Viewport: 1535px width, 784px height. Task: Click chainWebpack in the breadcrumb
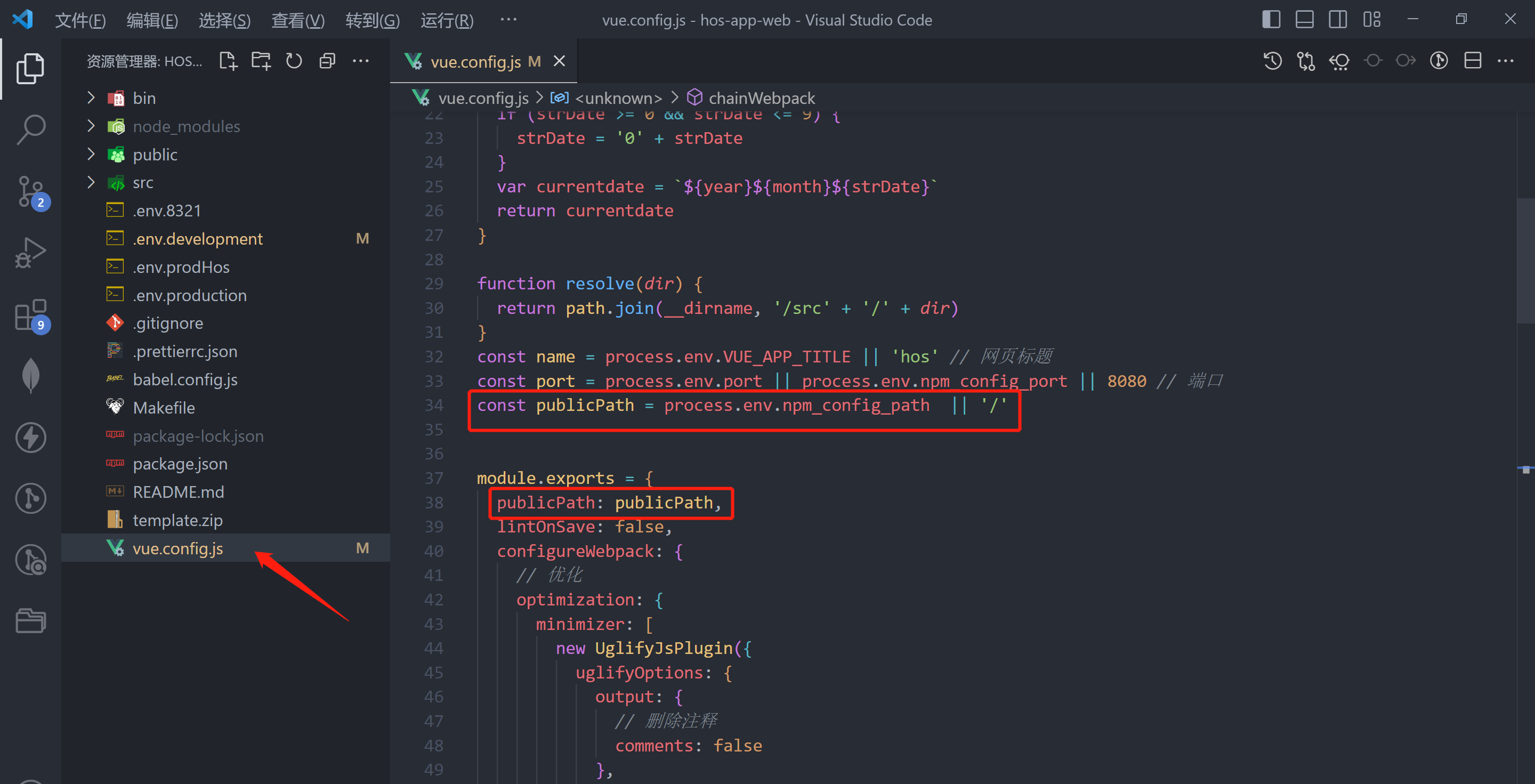761,98
